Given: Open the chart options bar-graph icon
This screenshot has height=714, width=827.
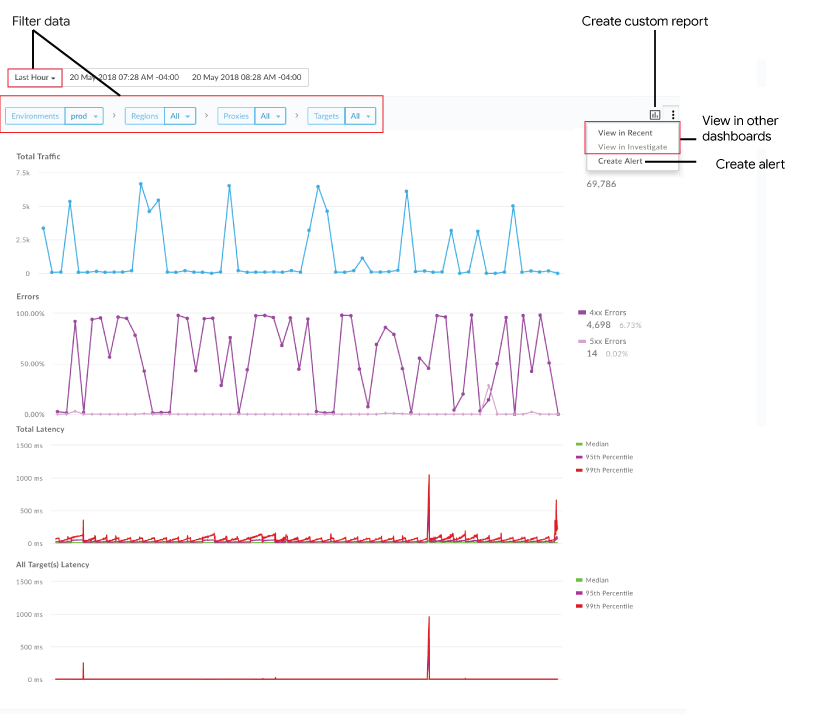Looking at the screenshot, I should click(655, 115).
